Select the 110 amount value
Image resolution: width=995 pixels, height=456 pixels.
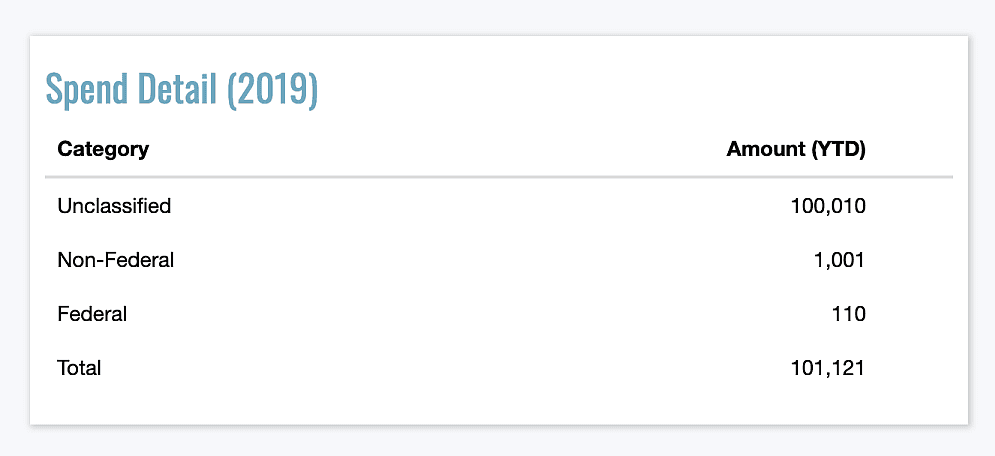coord(849,314)
